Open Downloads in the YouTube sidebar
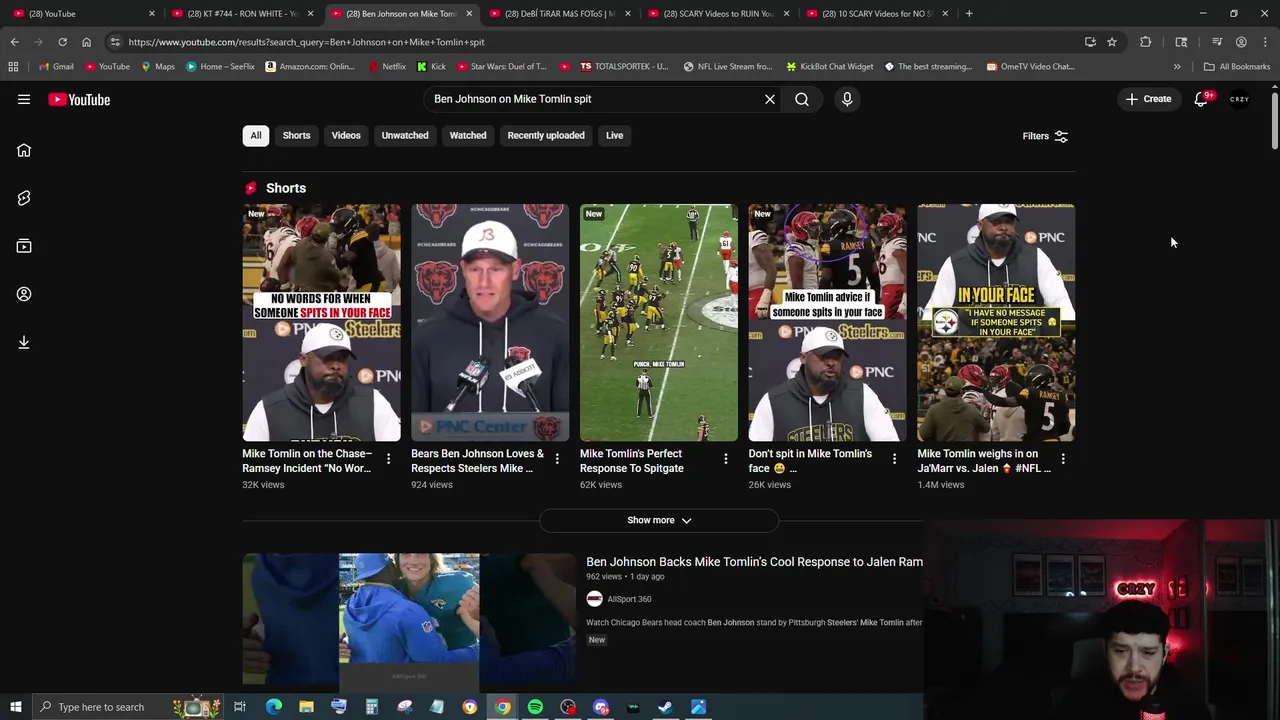 (24, 342)
